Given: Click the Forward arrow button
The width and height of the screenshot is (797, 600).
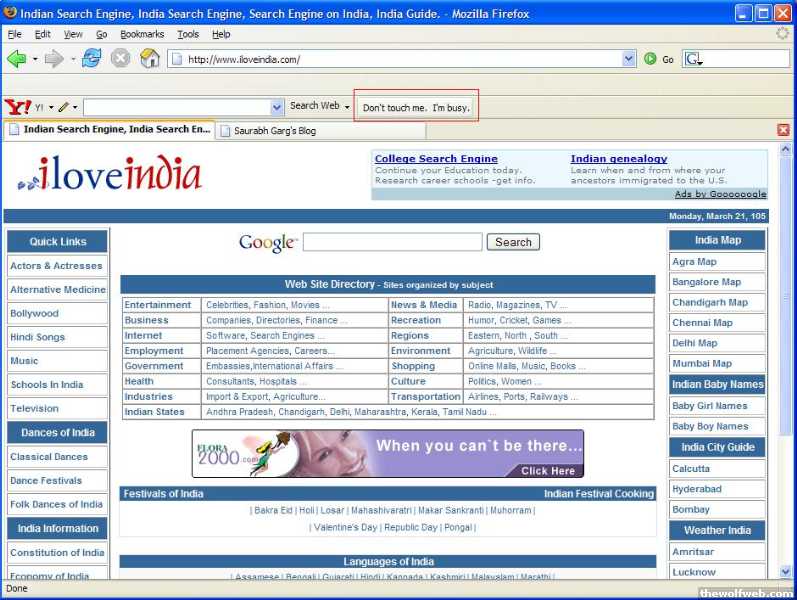Looking at the screenshot, I should click(53, 59).
